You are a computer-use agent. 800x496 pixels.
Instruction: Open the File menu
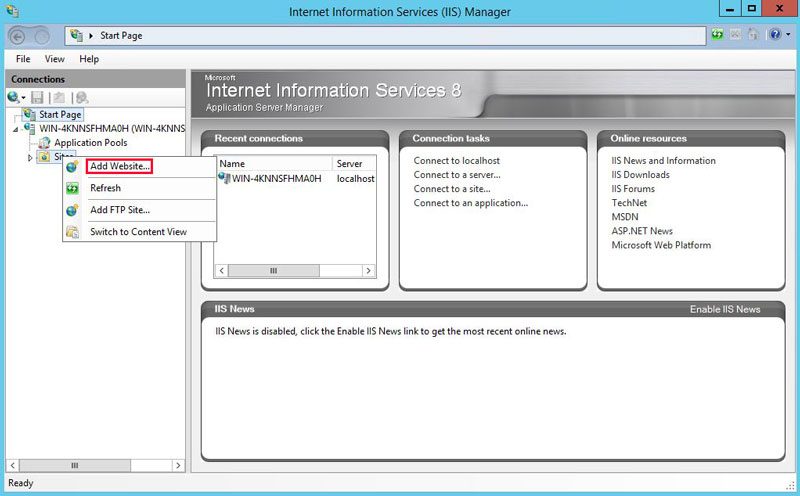pos(23,59)
